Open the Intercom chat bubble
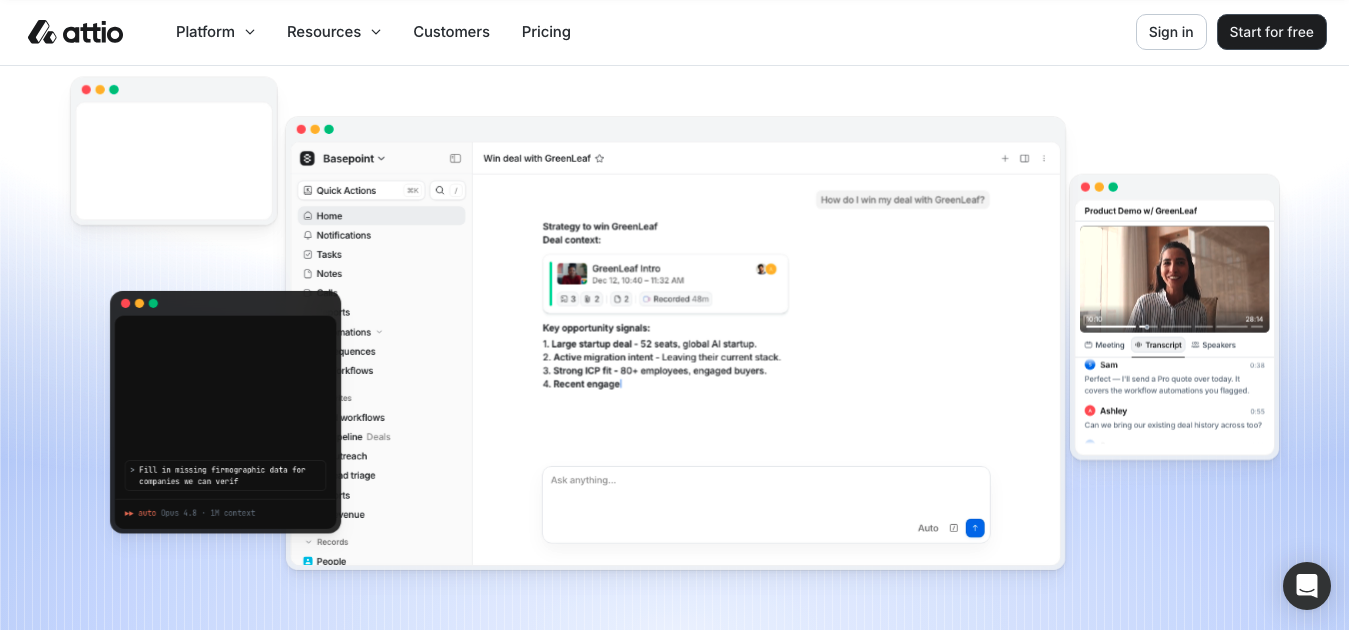 tap(1307, 586)
